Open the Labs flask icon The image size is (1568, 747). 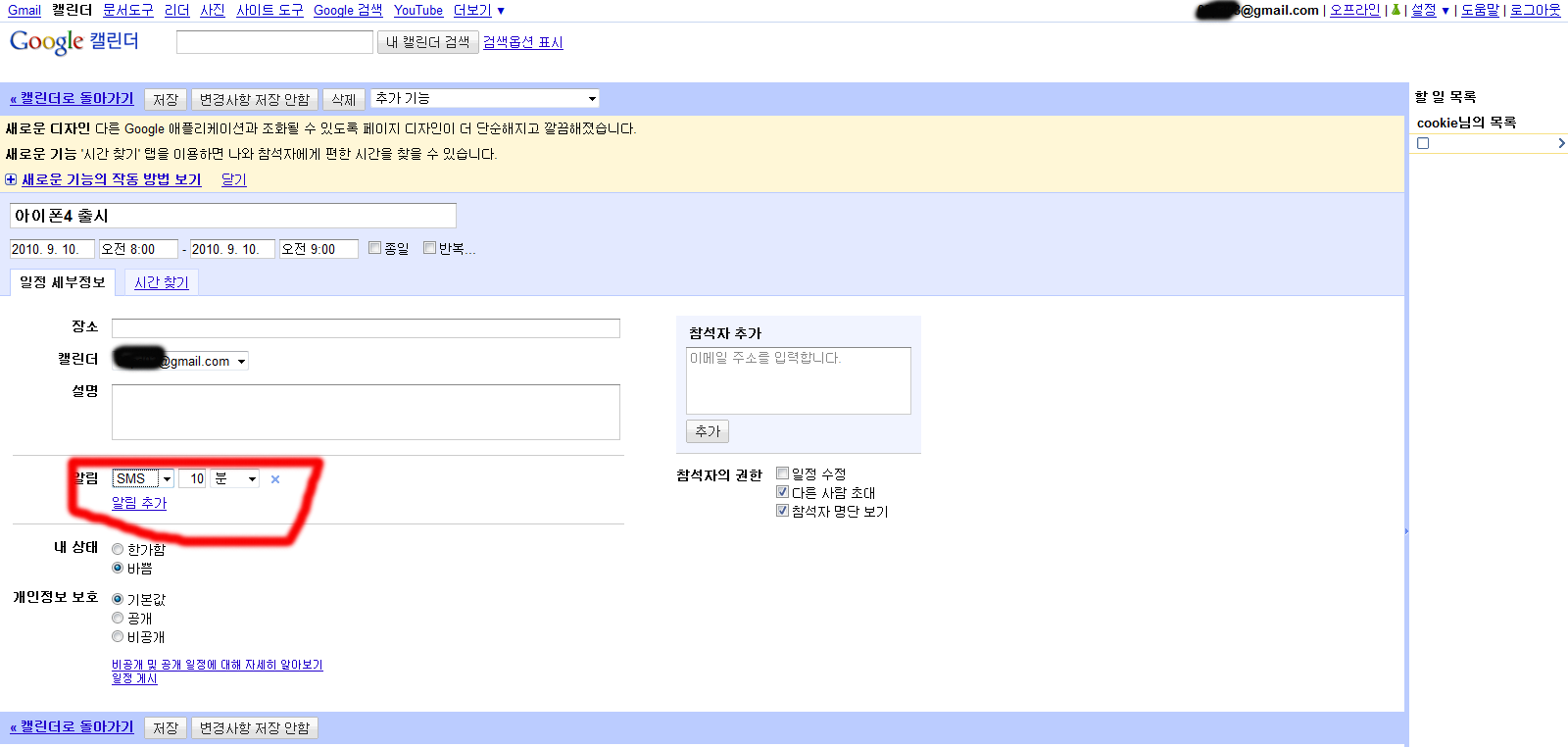pyautogui.click(x=1396, y=10)
